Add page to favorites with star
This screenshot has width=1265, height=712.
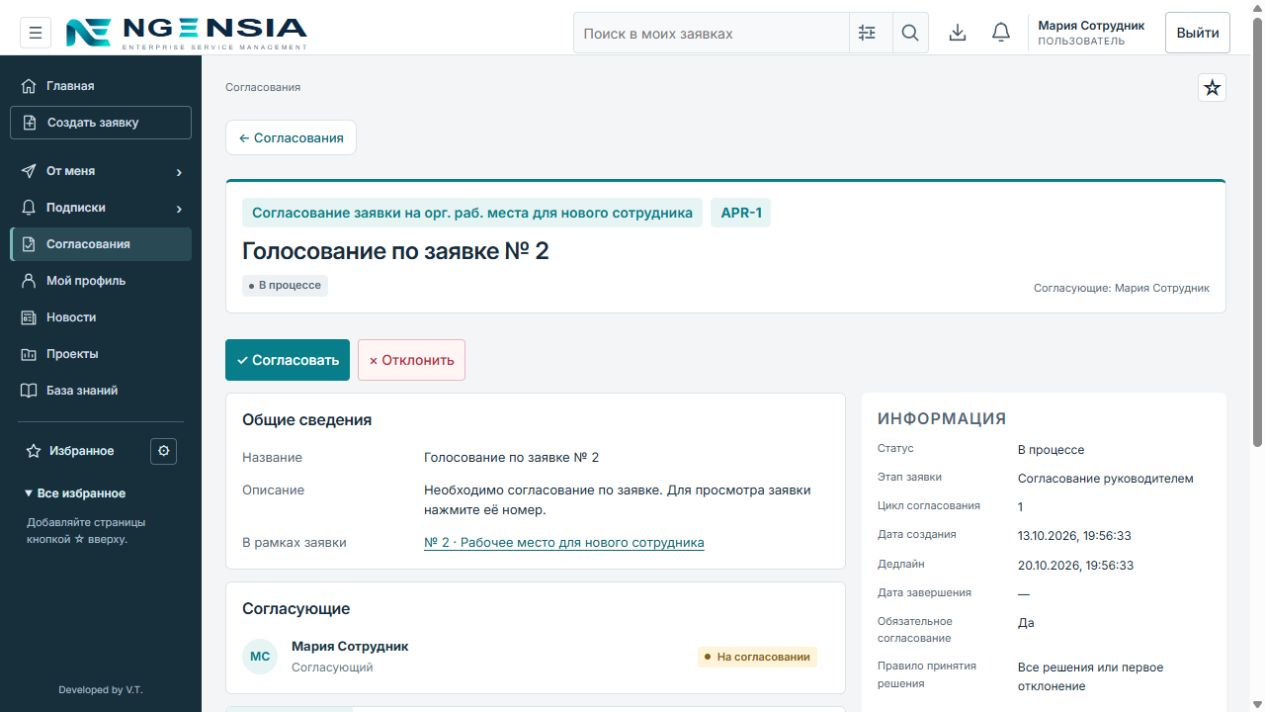pos(1212,88)
